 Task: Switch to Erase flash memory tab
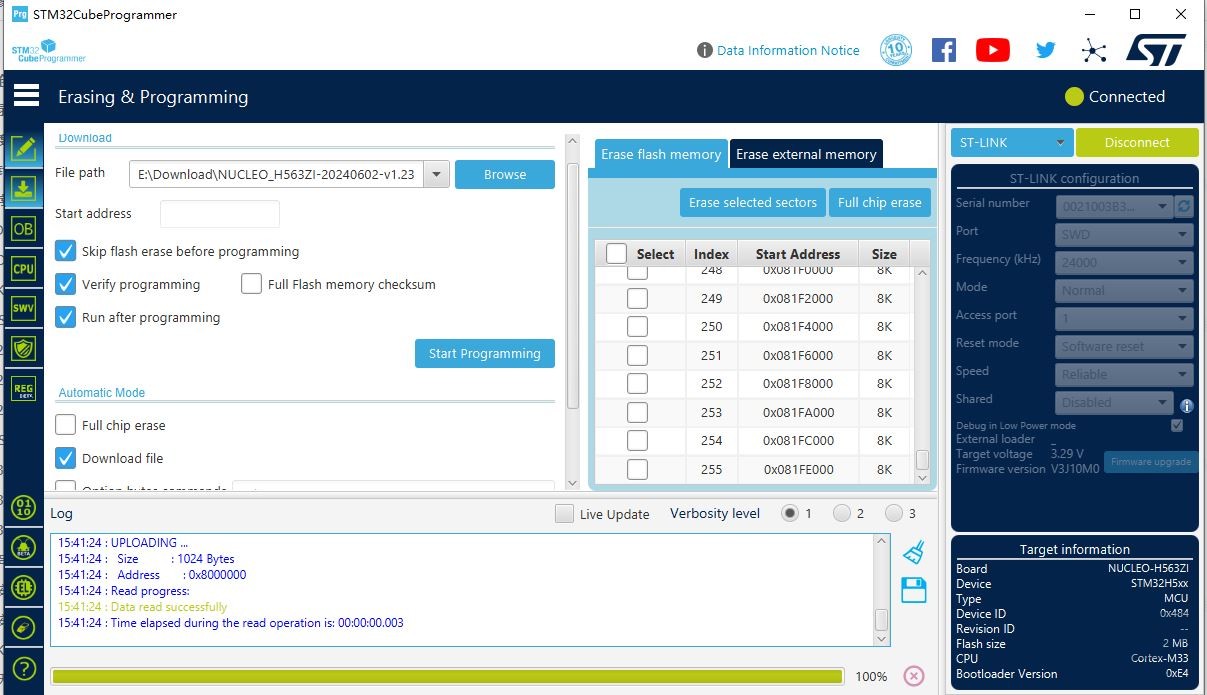click(661, 154)
